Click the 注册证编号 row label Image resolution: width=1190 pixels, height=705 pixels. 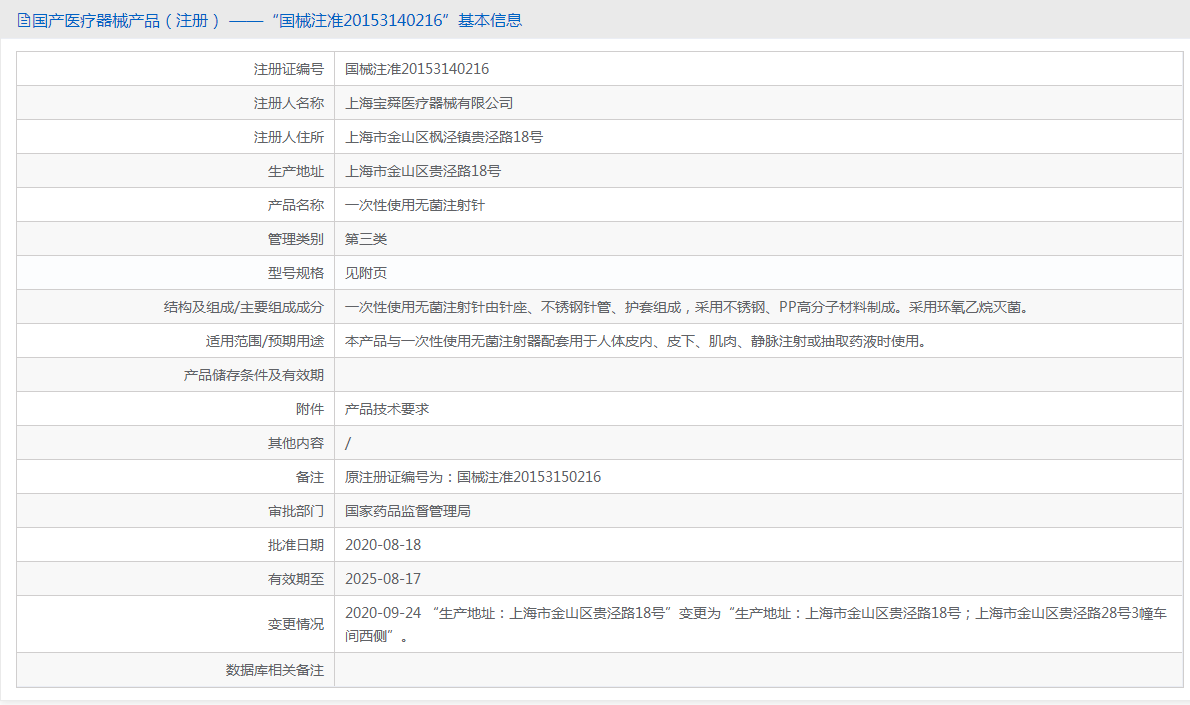[x=288, y=69]
